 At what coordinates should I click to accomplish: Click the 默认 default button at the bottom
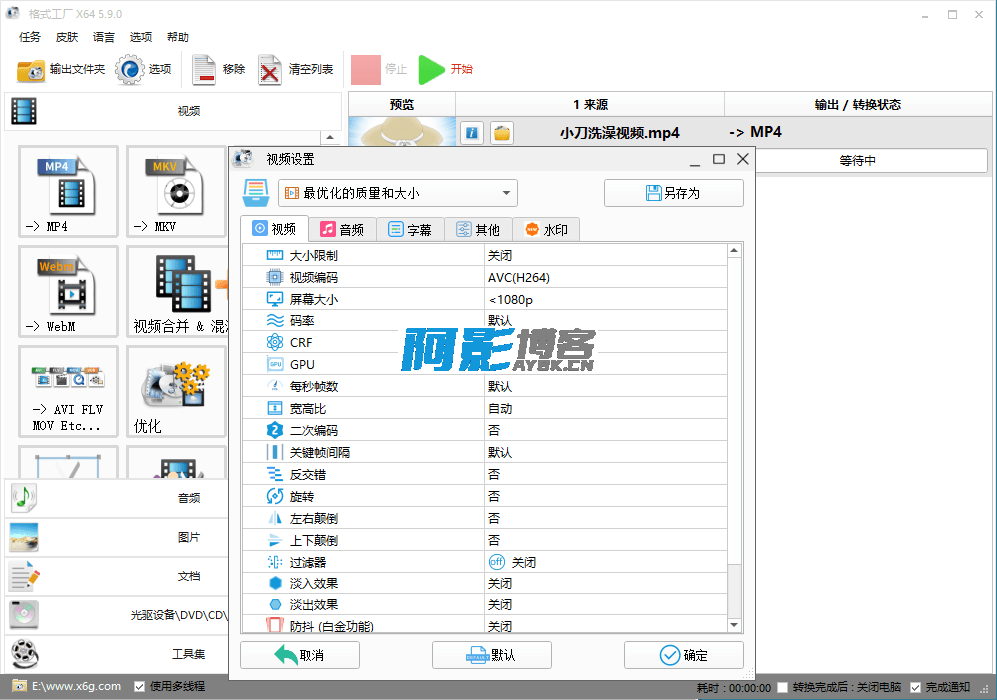click(x=492, y=655)
